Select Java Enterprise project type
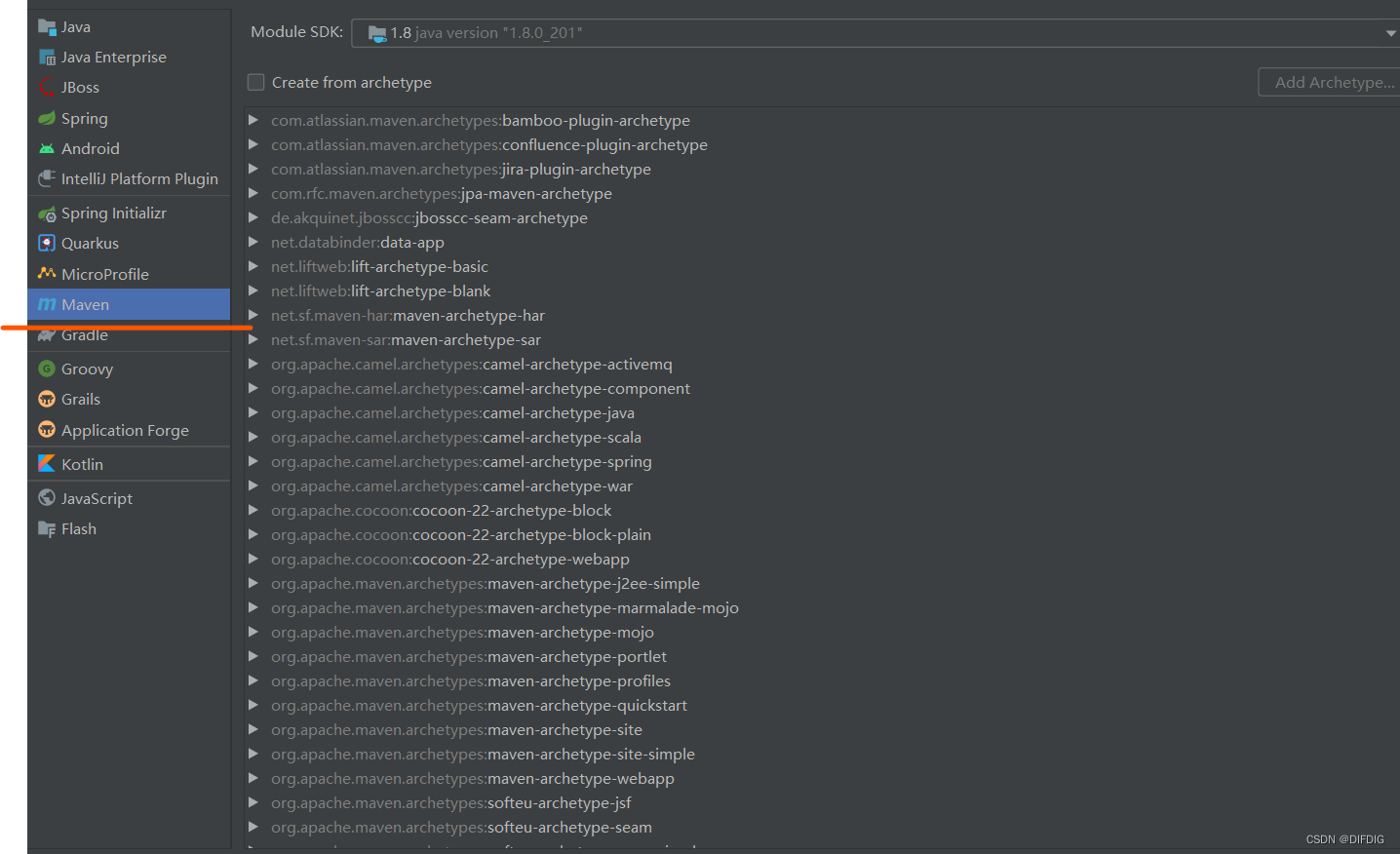The image size is (1400, 854). 129,57
